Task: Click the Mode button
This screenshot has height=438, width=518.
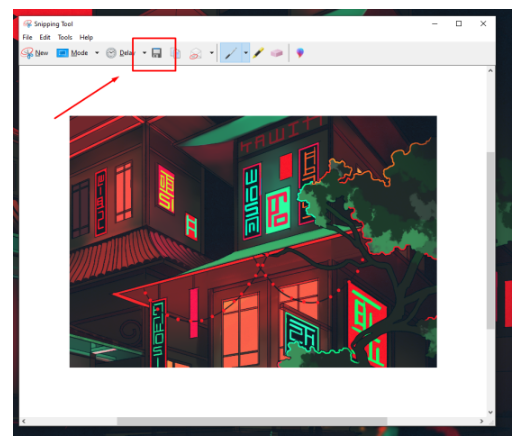Action: [x=72, y=53]
